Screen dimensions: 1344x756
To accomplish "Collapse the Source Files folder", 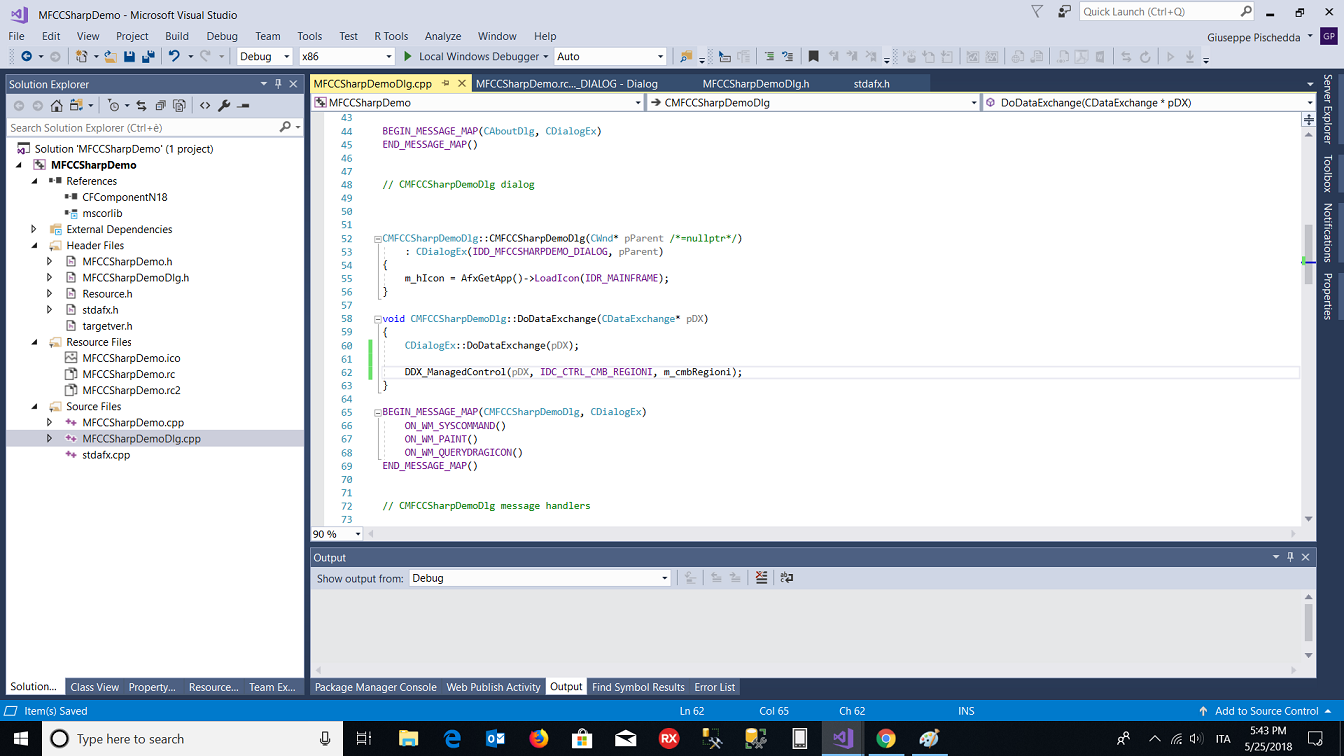I will pos(34,406).
